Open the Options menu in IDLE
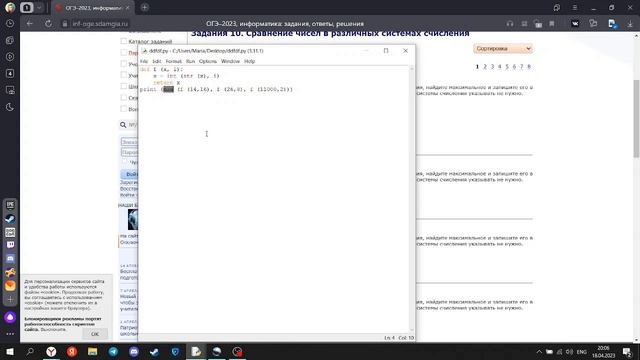This screenshot has height=360, width=640. pyautogui.click(x=208, y=61)
